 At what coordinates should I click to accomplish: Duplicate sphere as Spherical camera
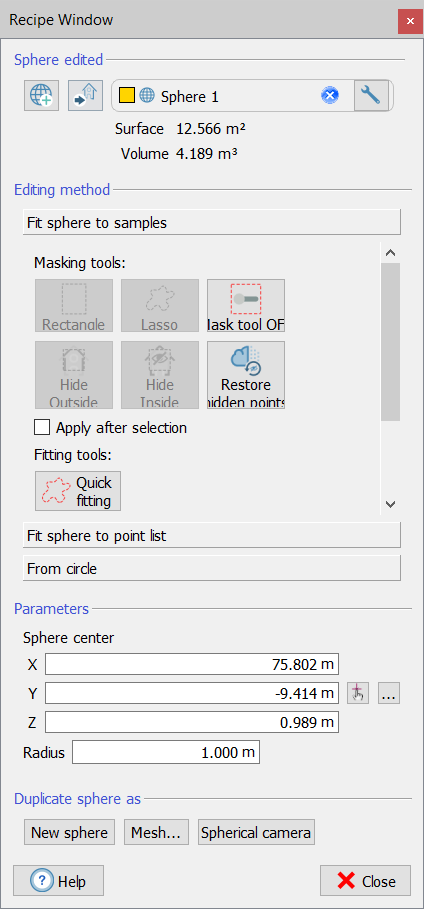pos(256,832)
